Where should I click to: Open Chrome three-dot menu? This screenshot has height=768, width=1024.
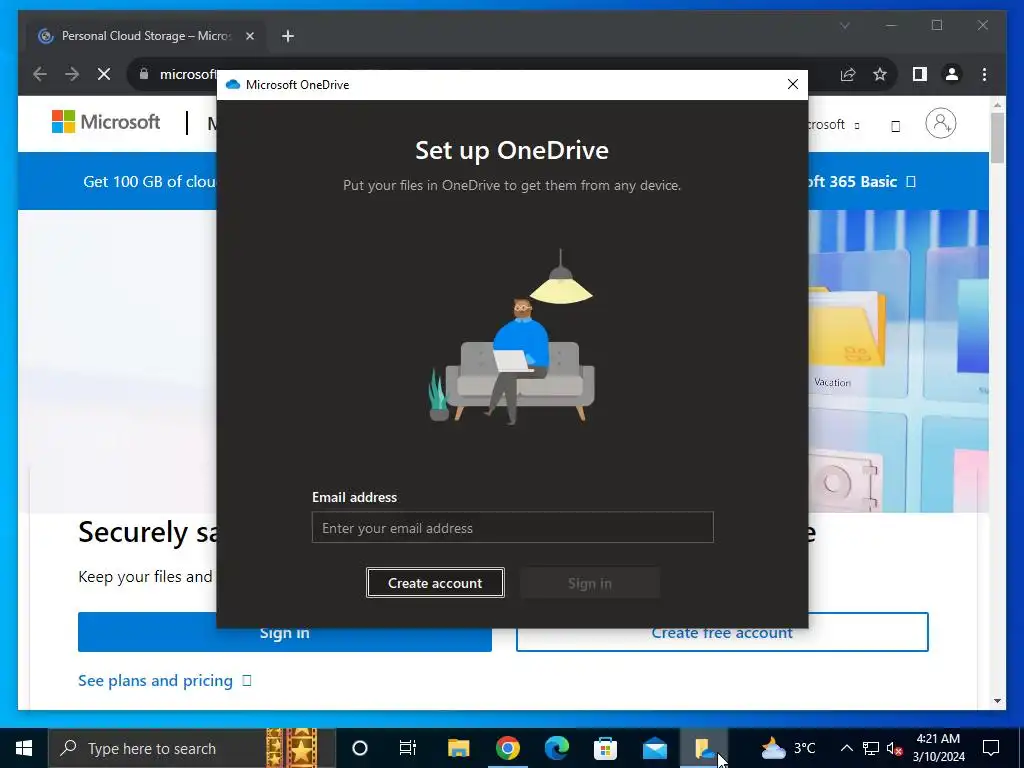coord(984,74)
